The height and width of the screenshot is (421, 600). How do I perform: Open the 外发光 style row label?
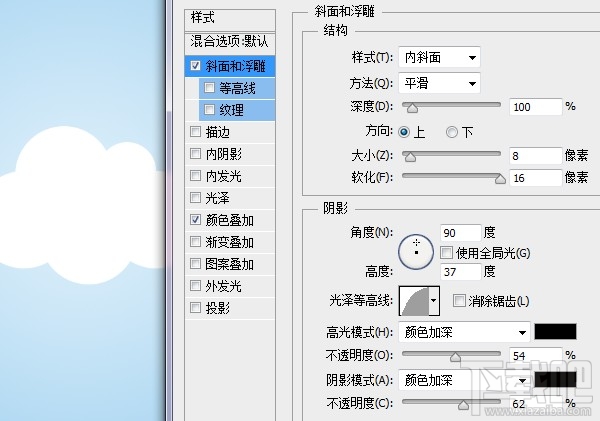(223, 286)
